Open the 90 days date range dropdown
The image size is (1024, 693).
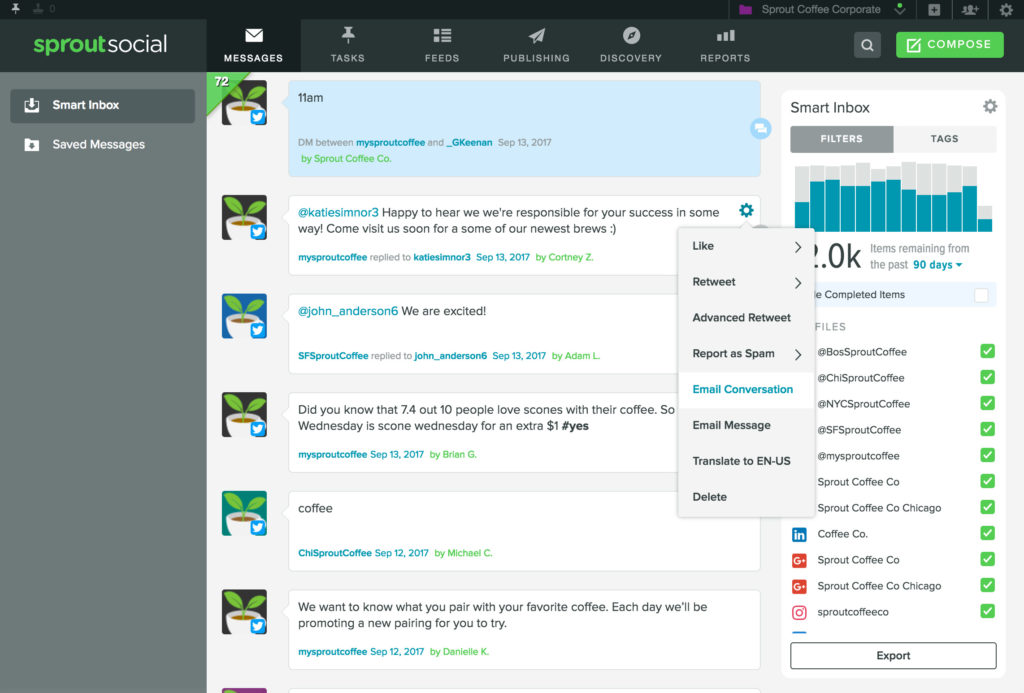(937, 265)
